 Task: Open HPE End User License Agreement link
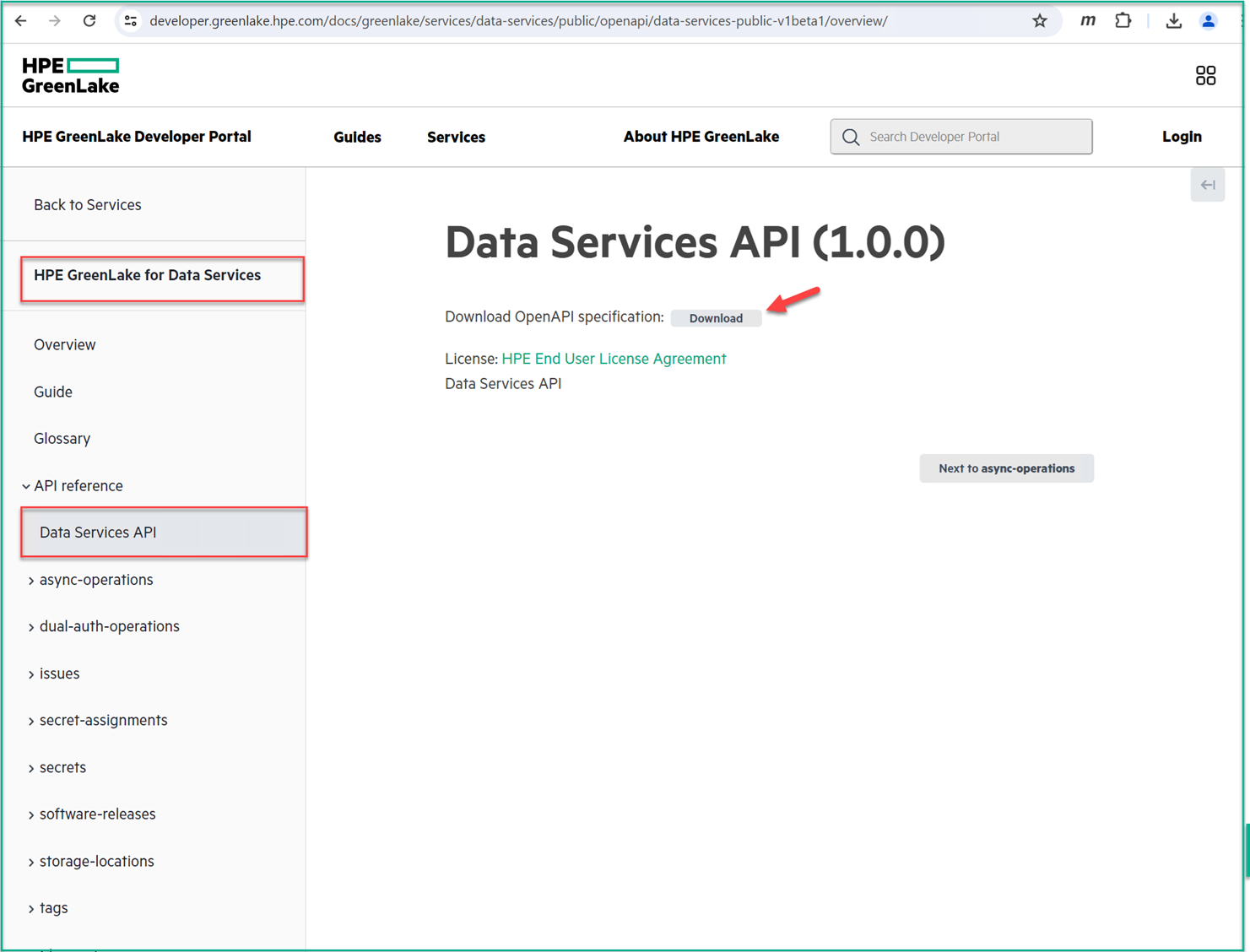pos(614,359)
